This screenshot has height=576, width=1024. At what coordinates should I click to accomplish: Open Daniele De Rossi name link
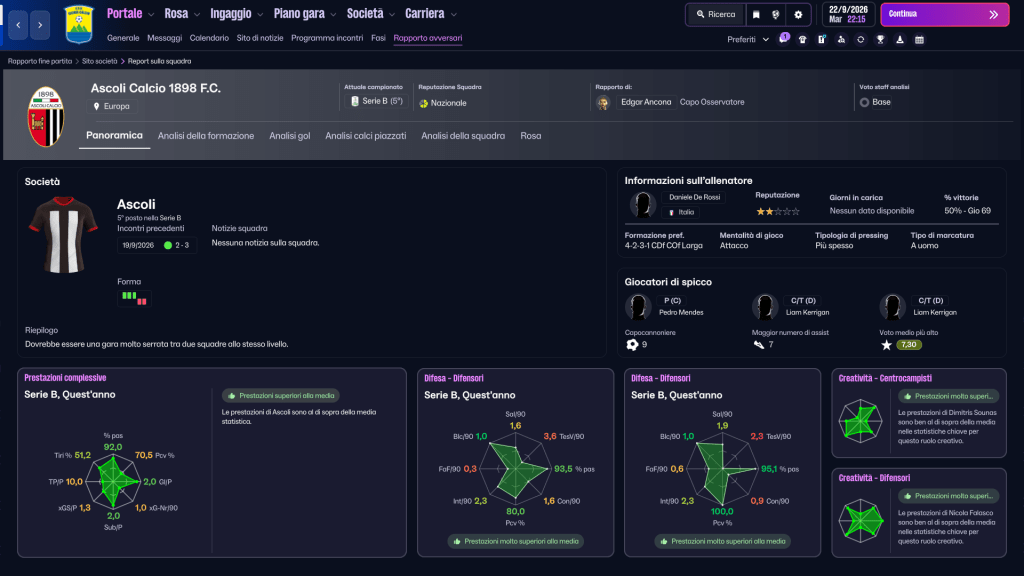tap(694, 197)
